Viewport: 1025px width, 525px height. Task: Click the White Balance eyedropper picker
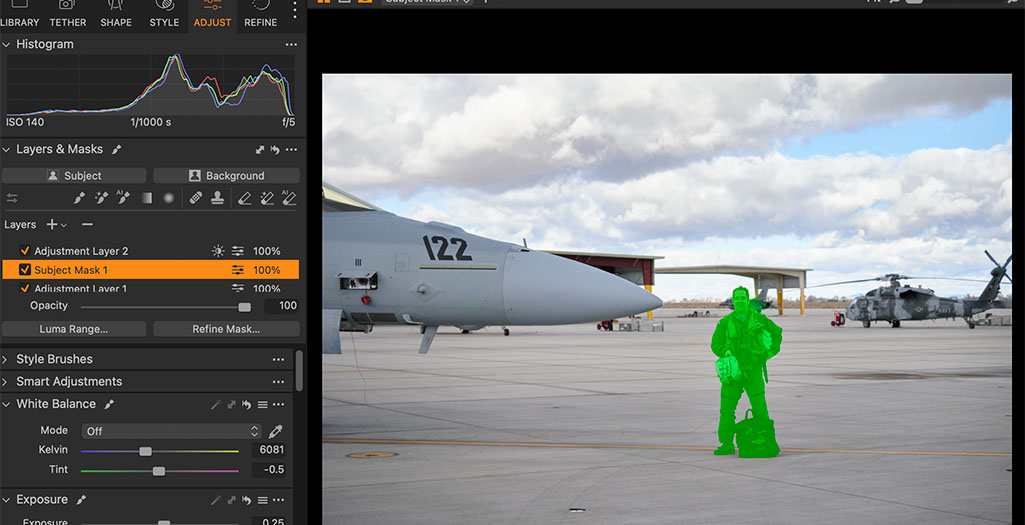point(277,431)
